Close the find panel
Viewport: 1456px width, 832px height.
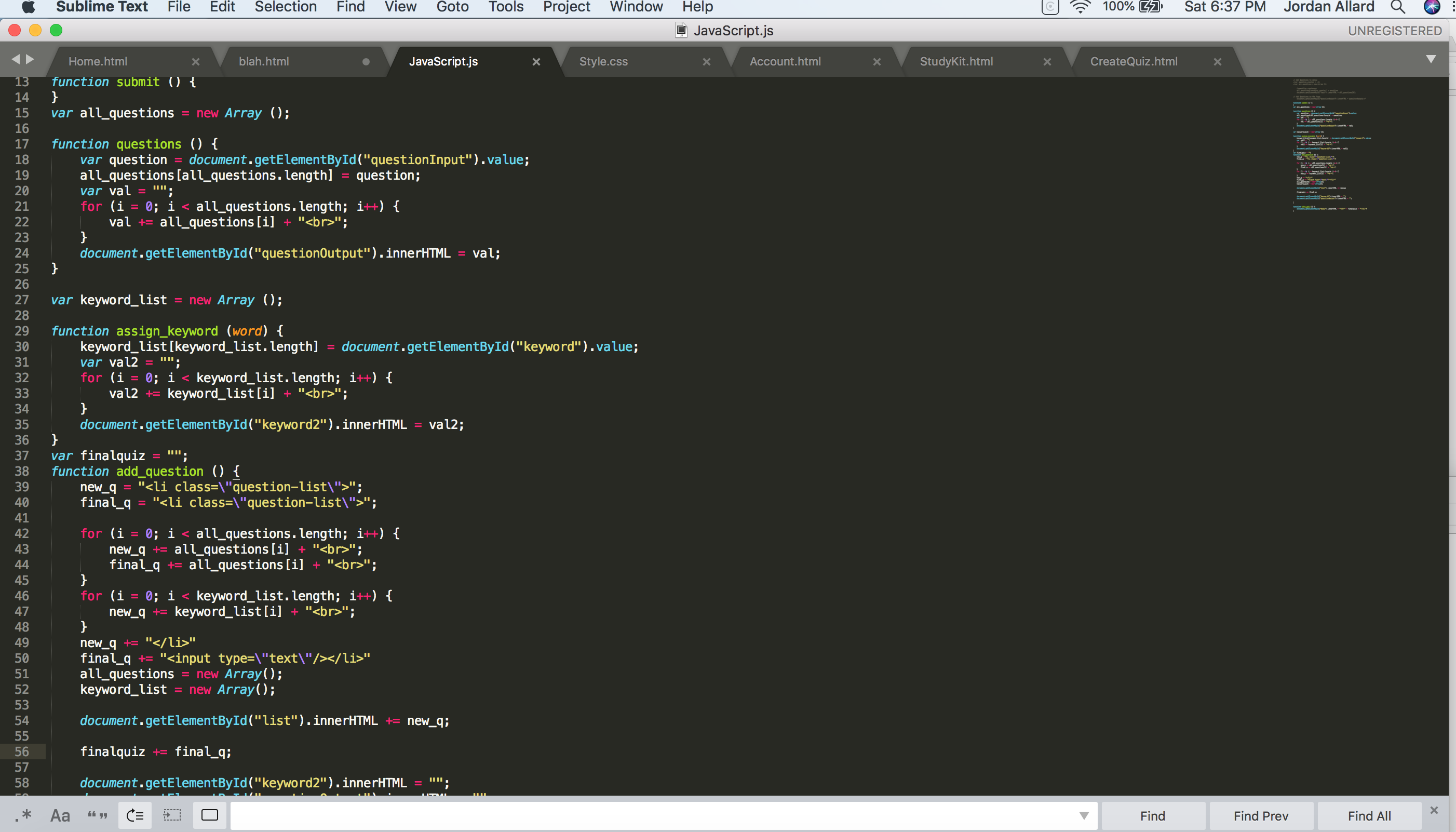pyautogui.click(x=1434, y=810)
